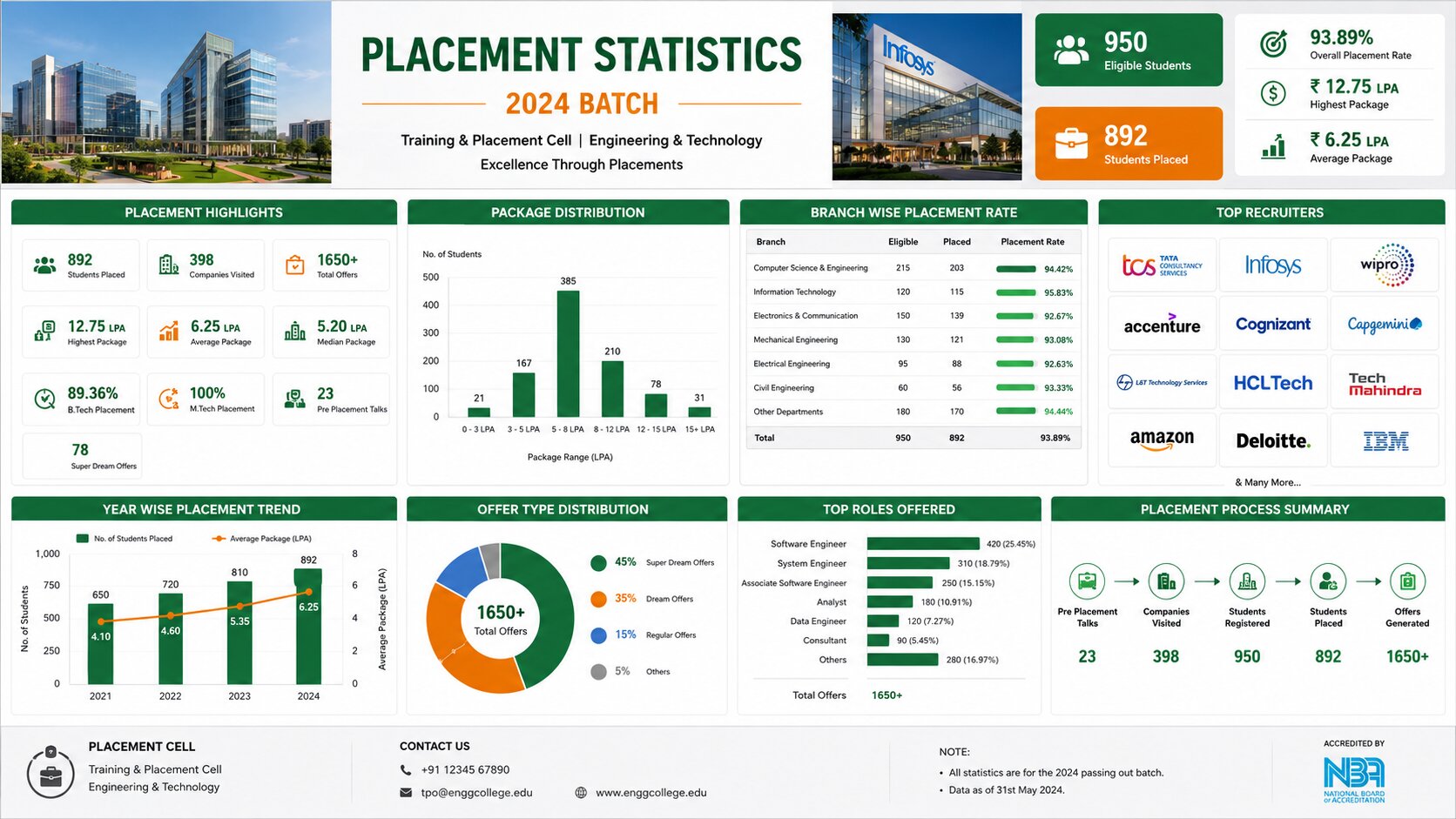Click the Students Placed circle icon in Process Summary
Screen dimensions: 1456x819
click(x=1328, y=581)
